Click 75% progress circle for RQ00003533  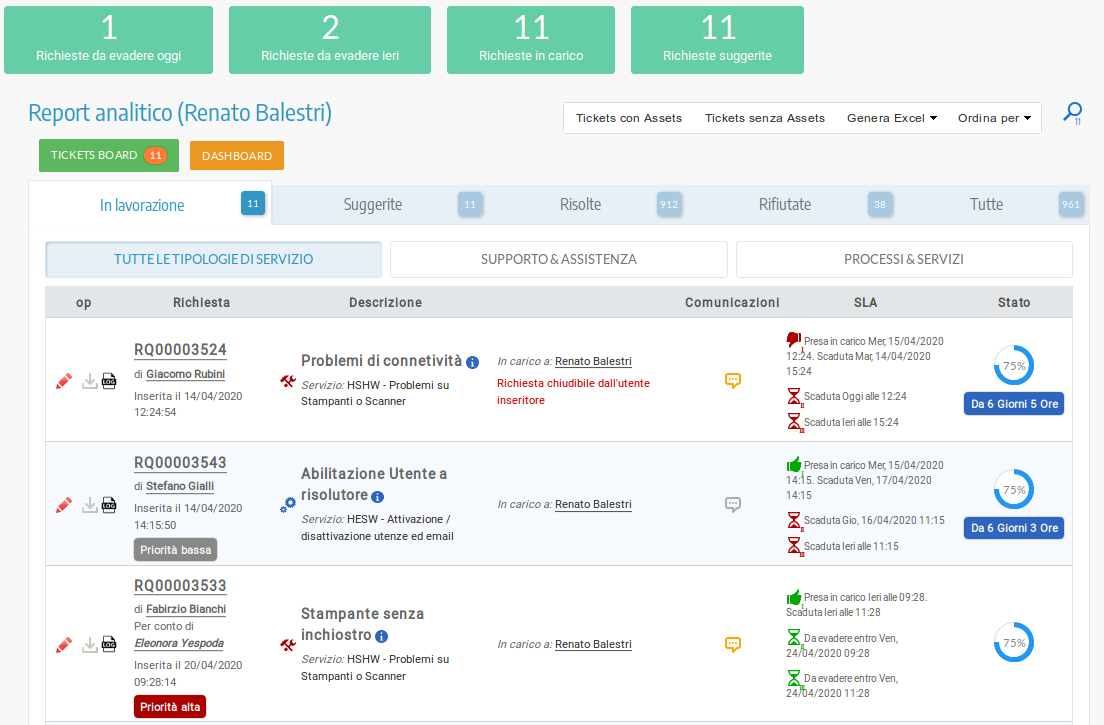(1013, 642)
